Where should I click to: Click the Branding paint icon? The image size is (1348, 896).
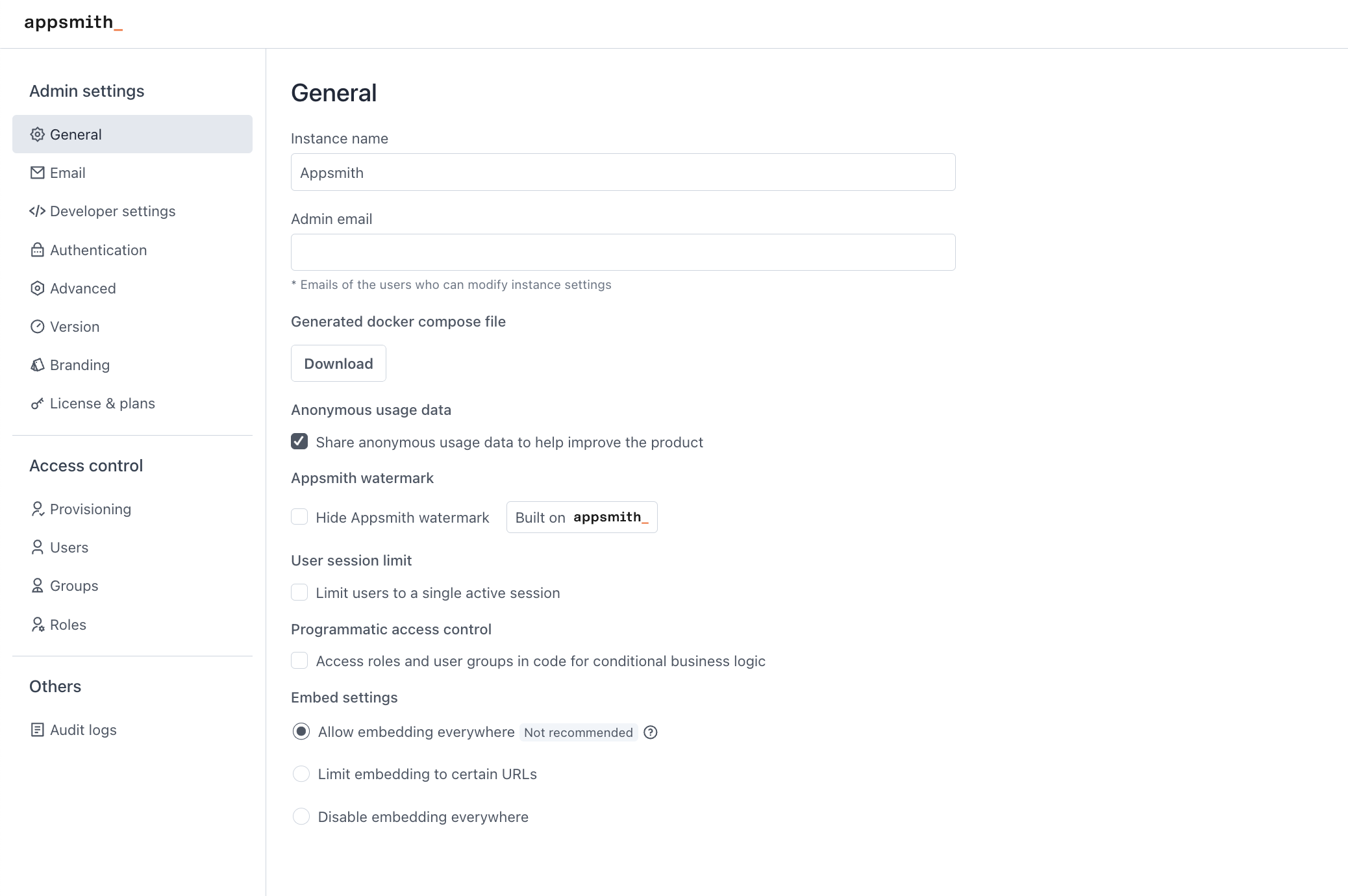(37, 365)
